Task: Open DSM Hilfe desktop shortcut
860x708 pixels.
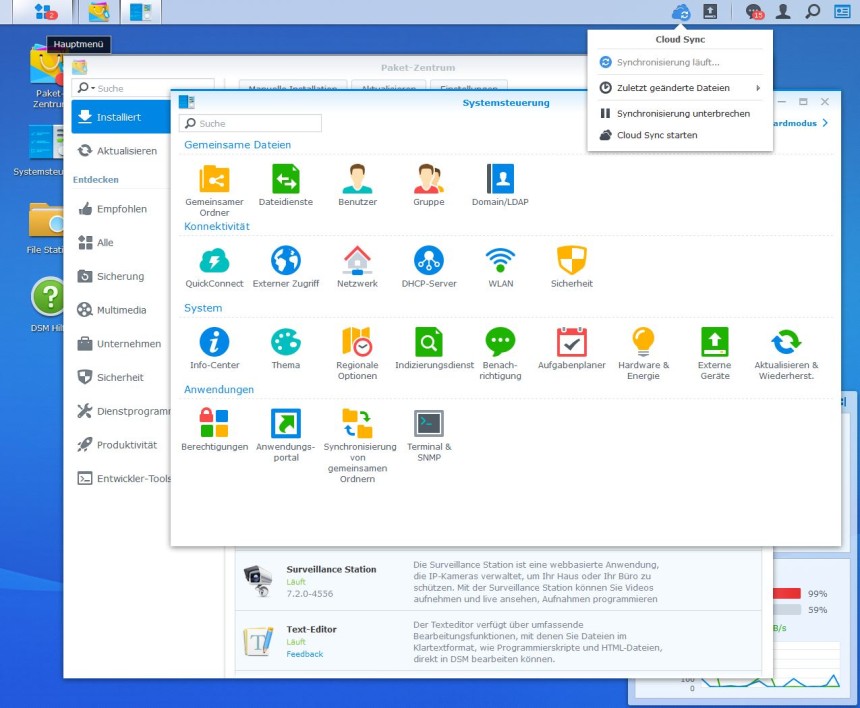Action: (48, 298)
